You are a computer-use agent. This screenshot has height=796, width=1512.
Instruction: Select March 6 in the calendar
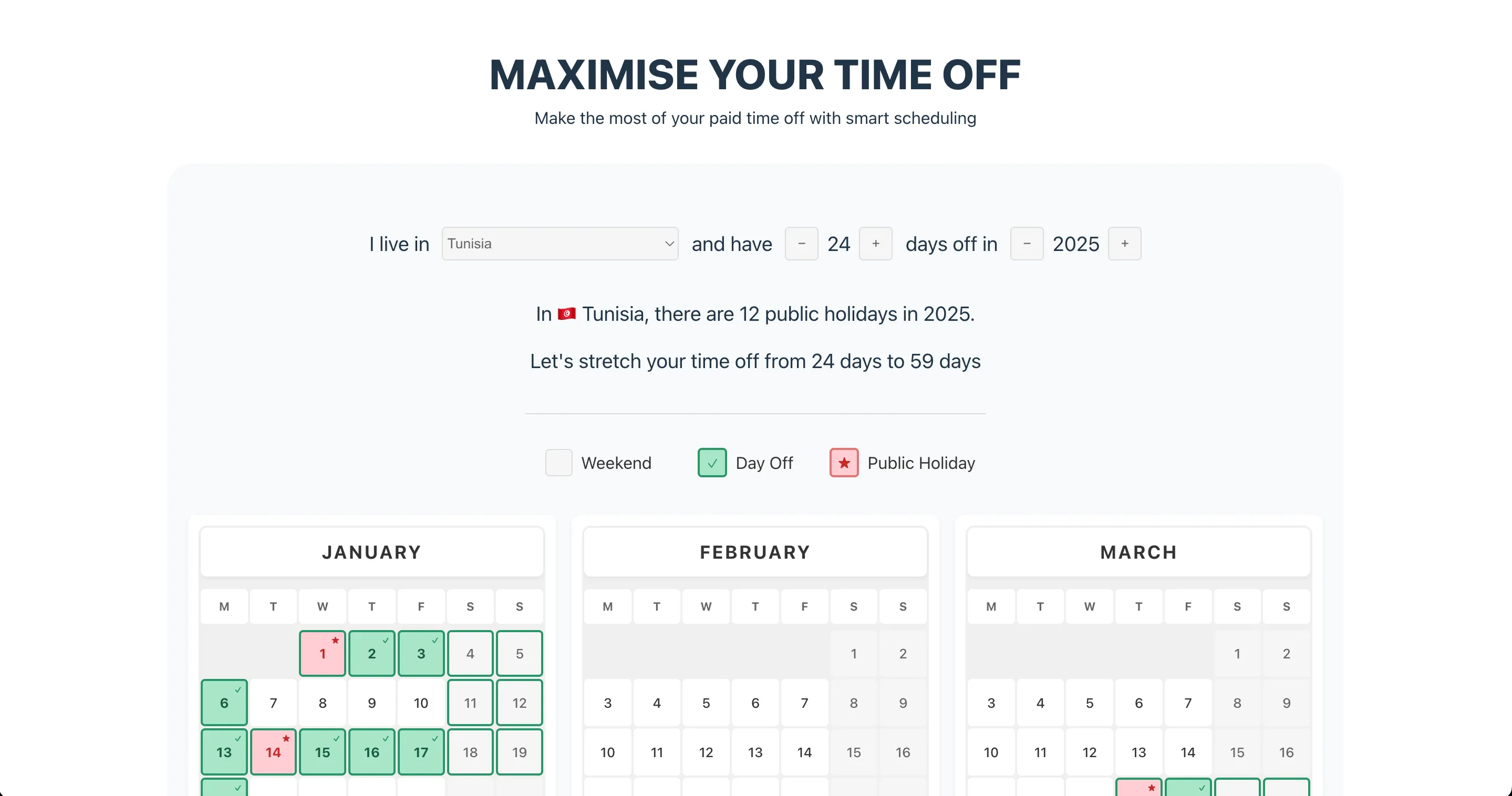tap(1138, 703)
